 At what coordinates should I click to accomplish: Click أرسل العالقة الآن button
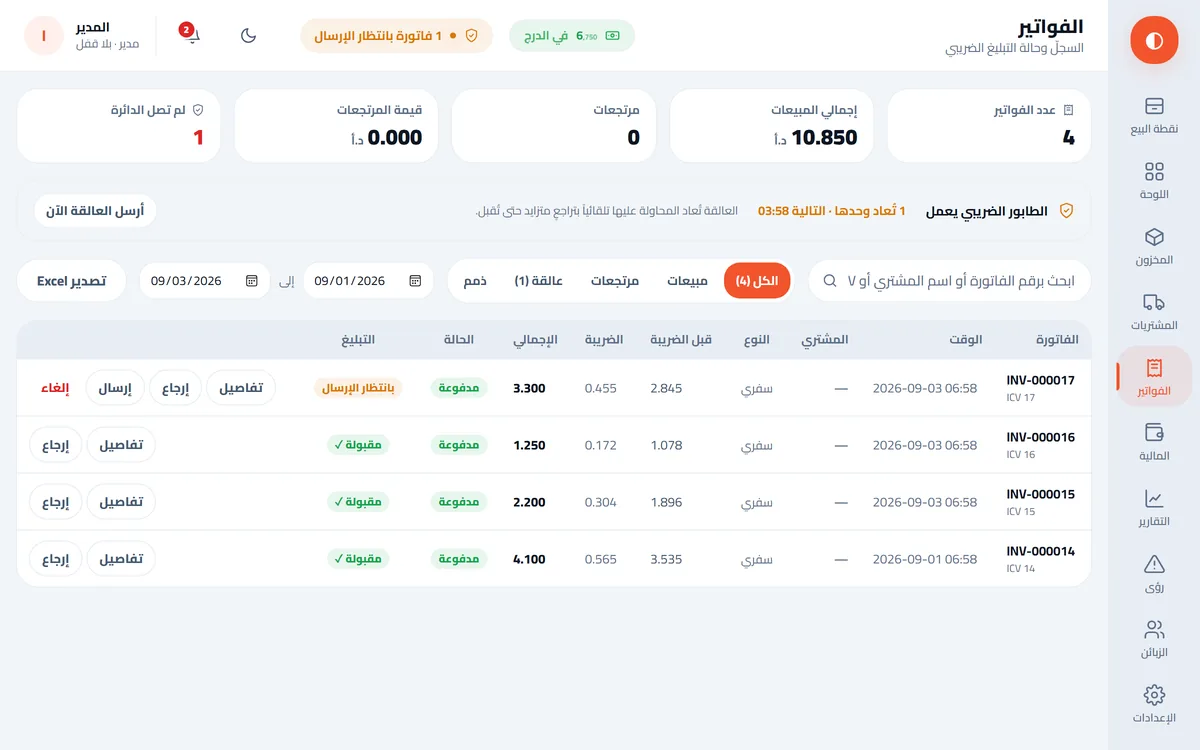(x=95, y=211)
